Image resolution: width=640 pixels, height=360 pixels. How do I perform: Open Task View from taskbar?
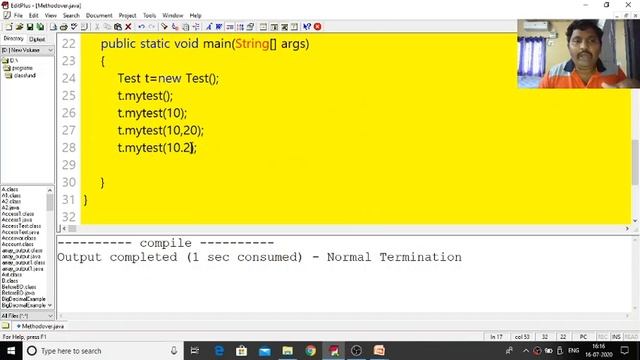(x=195, y=351)
